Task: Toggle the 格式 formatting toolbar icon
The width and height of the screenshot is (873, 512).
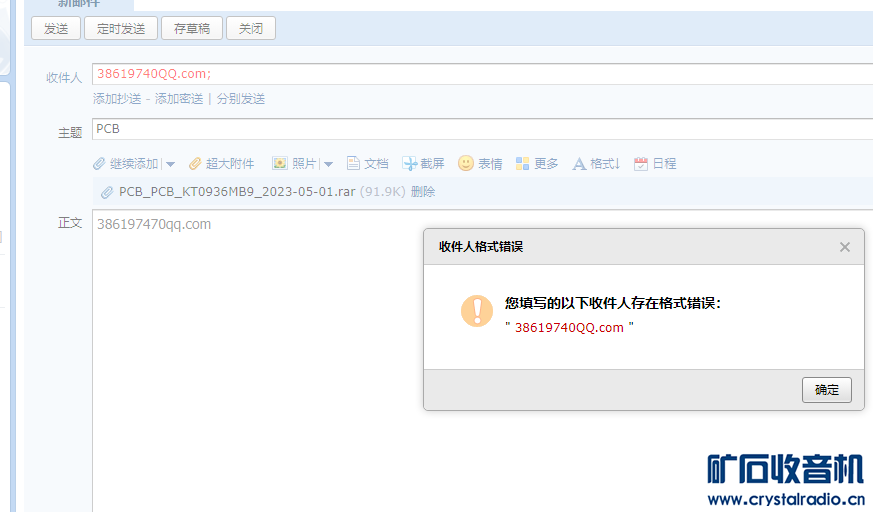Action: click(579, 164)
